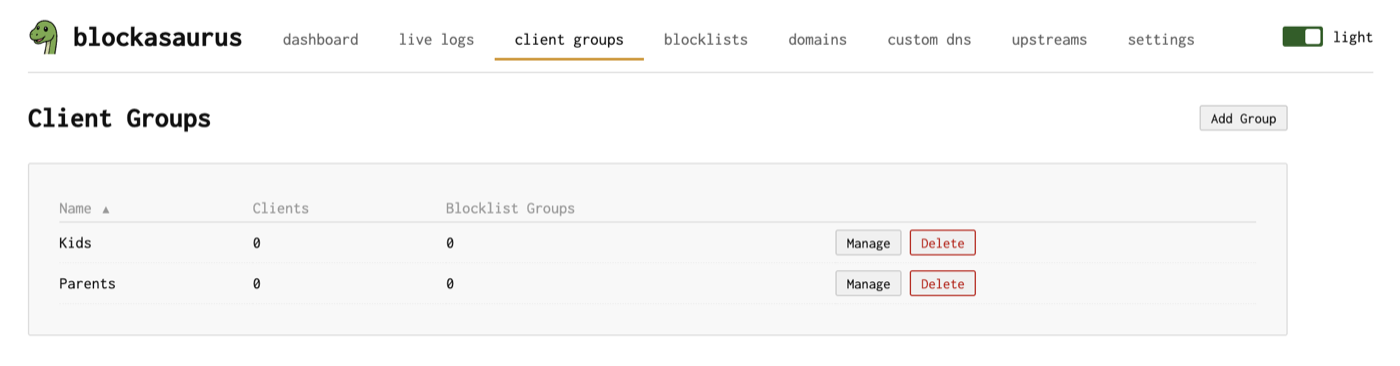Click the blockasaurus brand name
The image size is (1400, 366).
click(157, 38)
